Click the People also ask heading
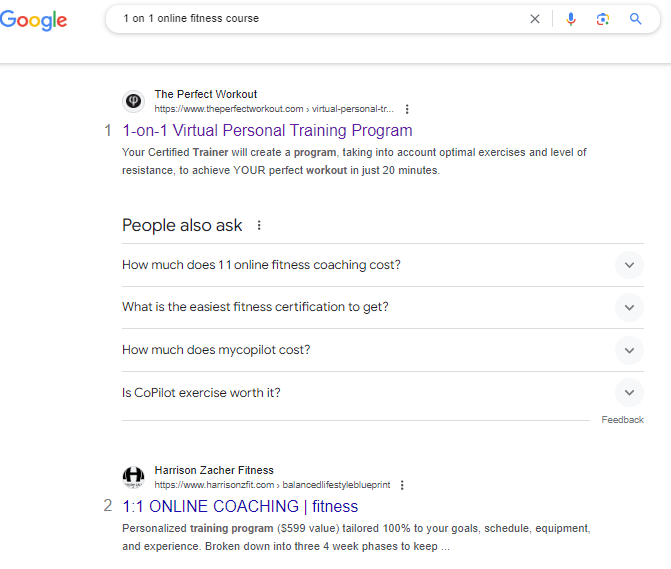The height and width of the screenshot is (569, 671). click(182, 225)
